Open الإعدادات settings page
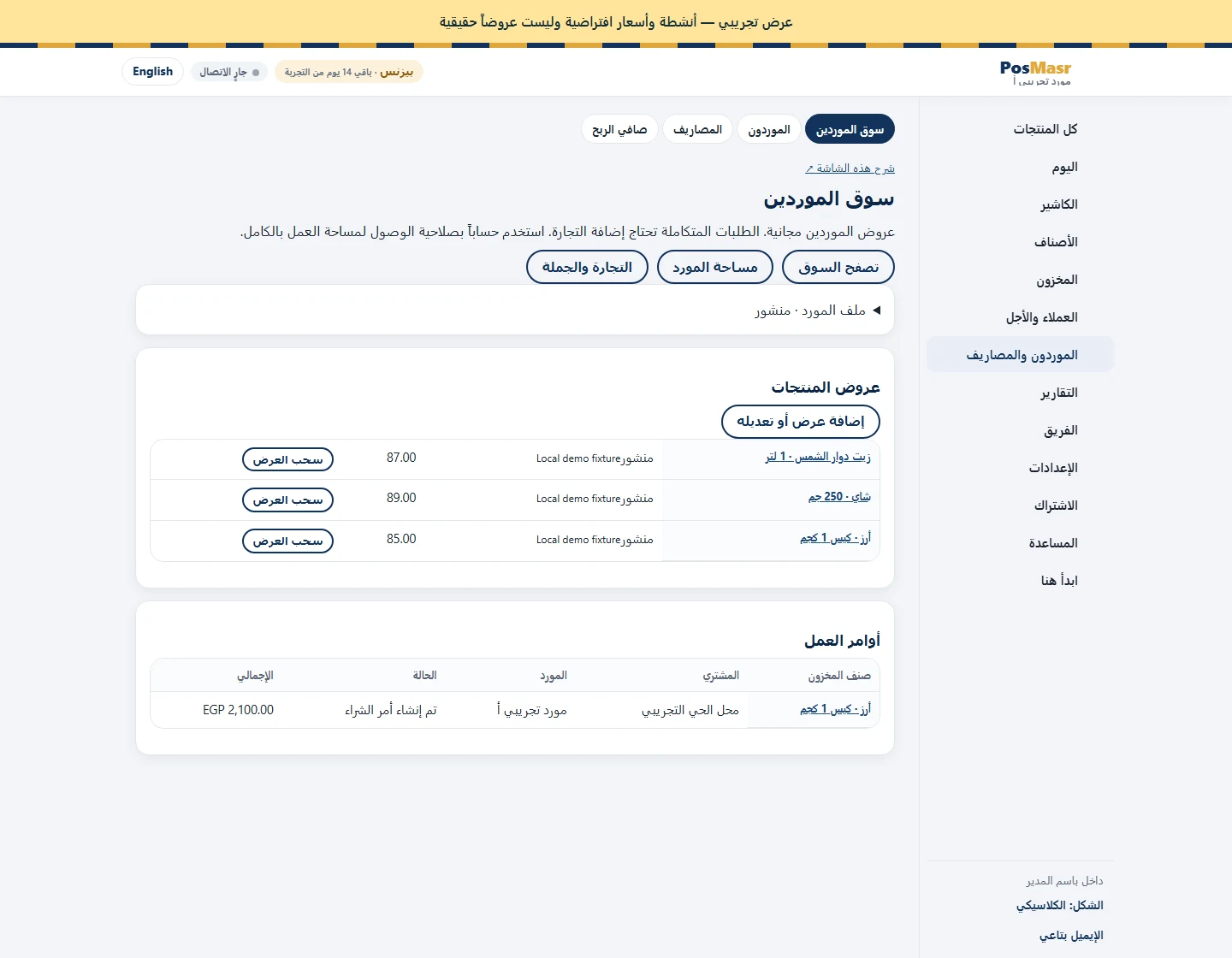Image resolution: width=1232 pixels, height=958 pixels. pyautogui.click(x=1020, y=468)
